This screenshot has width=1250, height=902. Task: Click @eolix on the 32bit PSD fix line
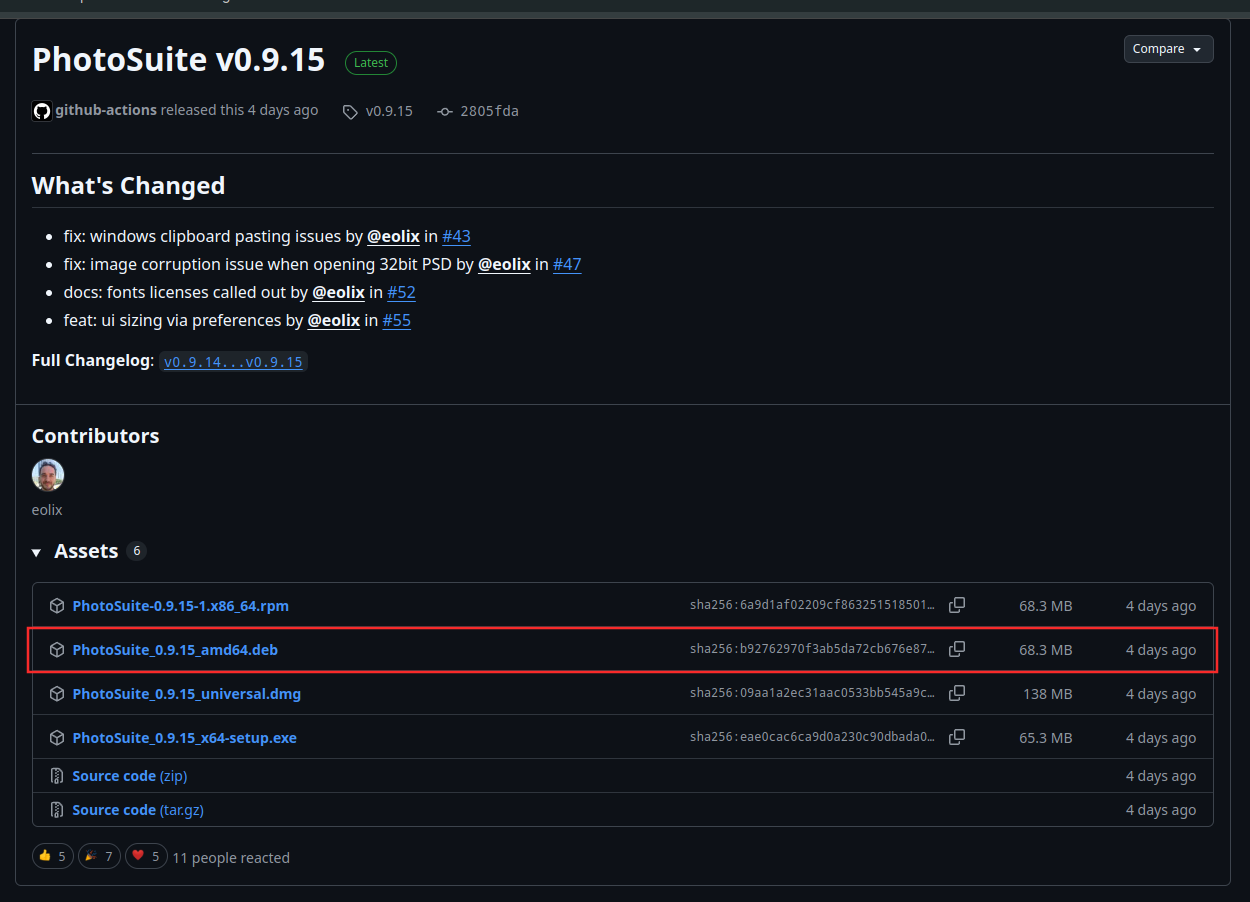(x=504, y=265)
